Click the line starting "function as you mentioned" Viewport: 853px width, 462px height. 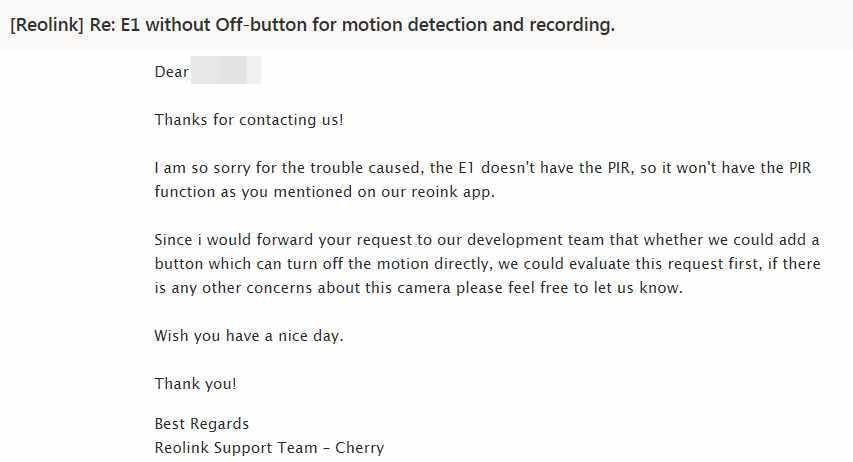[x=324, y=192]
